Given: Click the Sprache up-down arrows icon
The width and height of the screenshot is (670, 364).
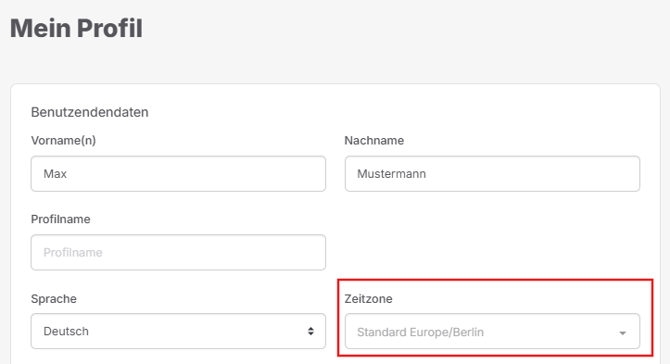Looking at the screenshot, I should 311,331.
